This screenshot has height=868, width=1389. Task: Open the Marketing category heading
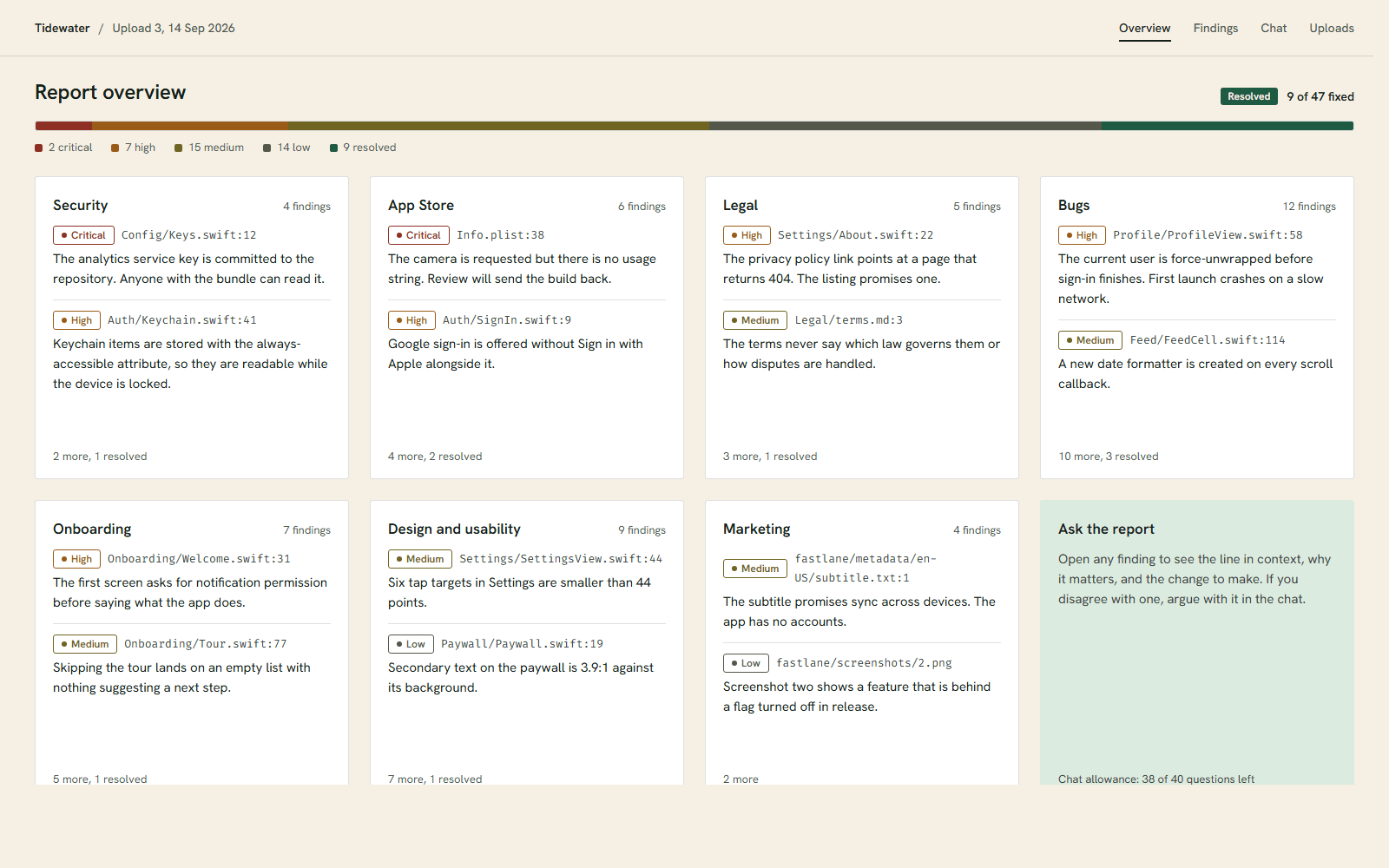pyautogui.click(x=757, y=529)
